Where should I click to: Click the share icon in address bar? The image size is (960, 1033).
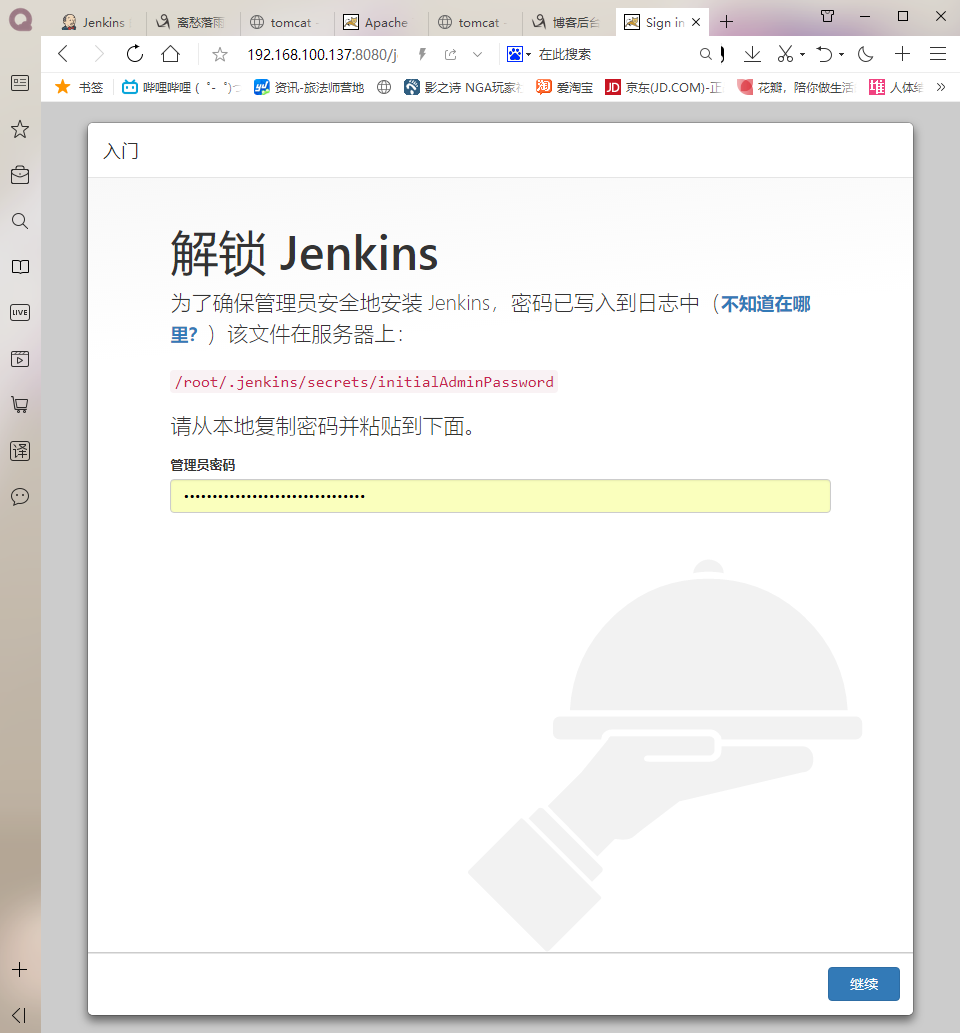point(451,55)
